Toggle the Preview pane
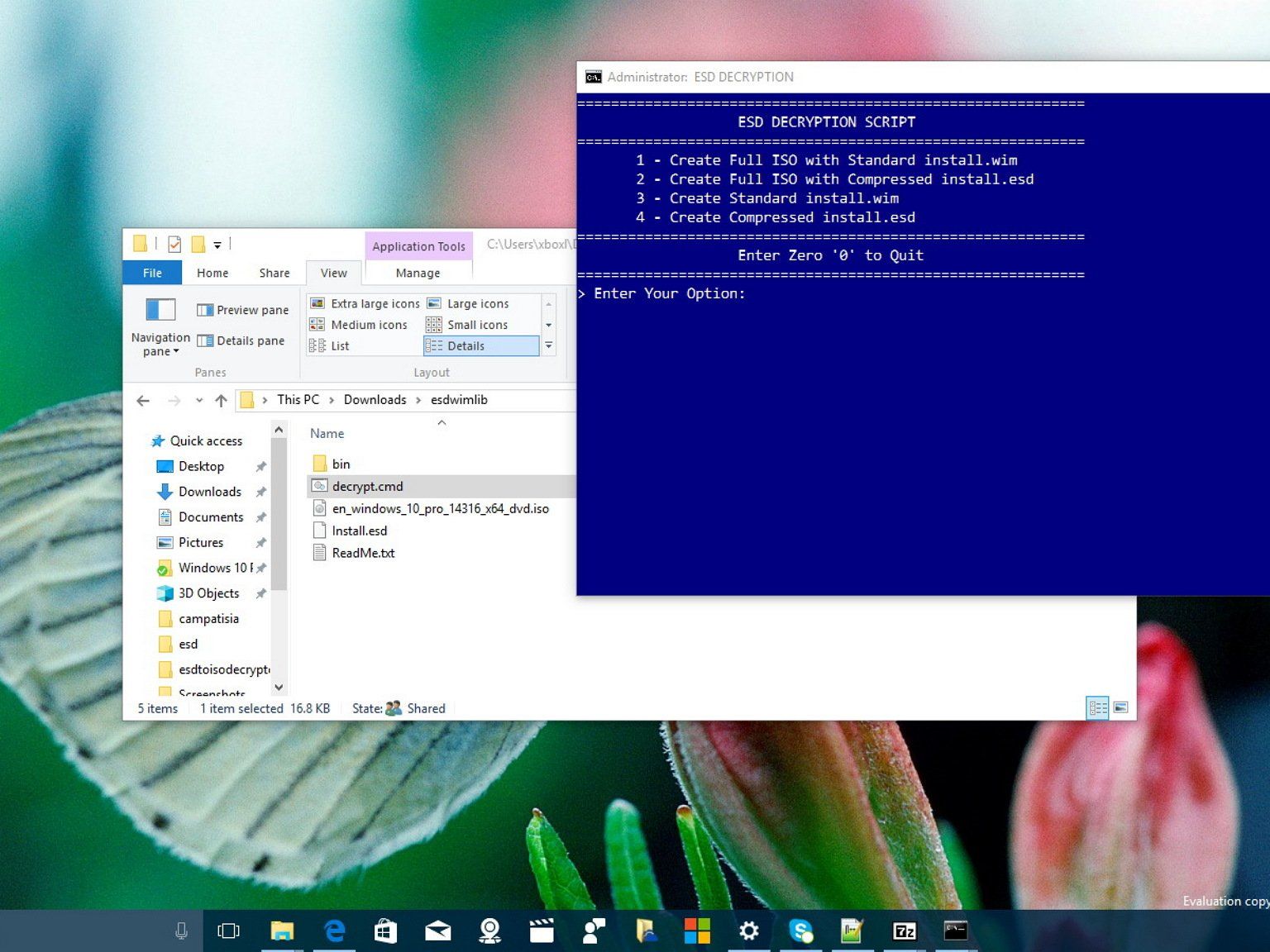 click(x=243, y=310)
